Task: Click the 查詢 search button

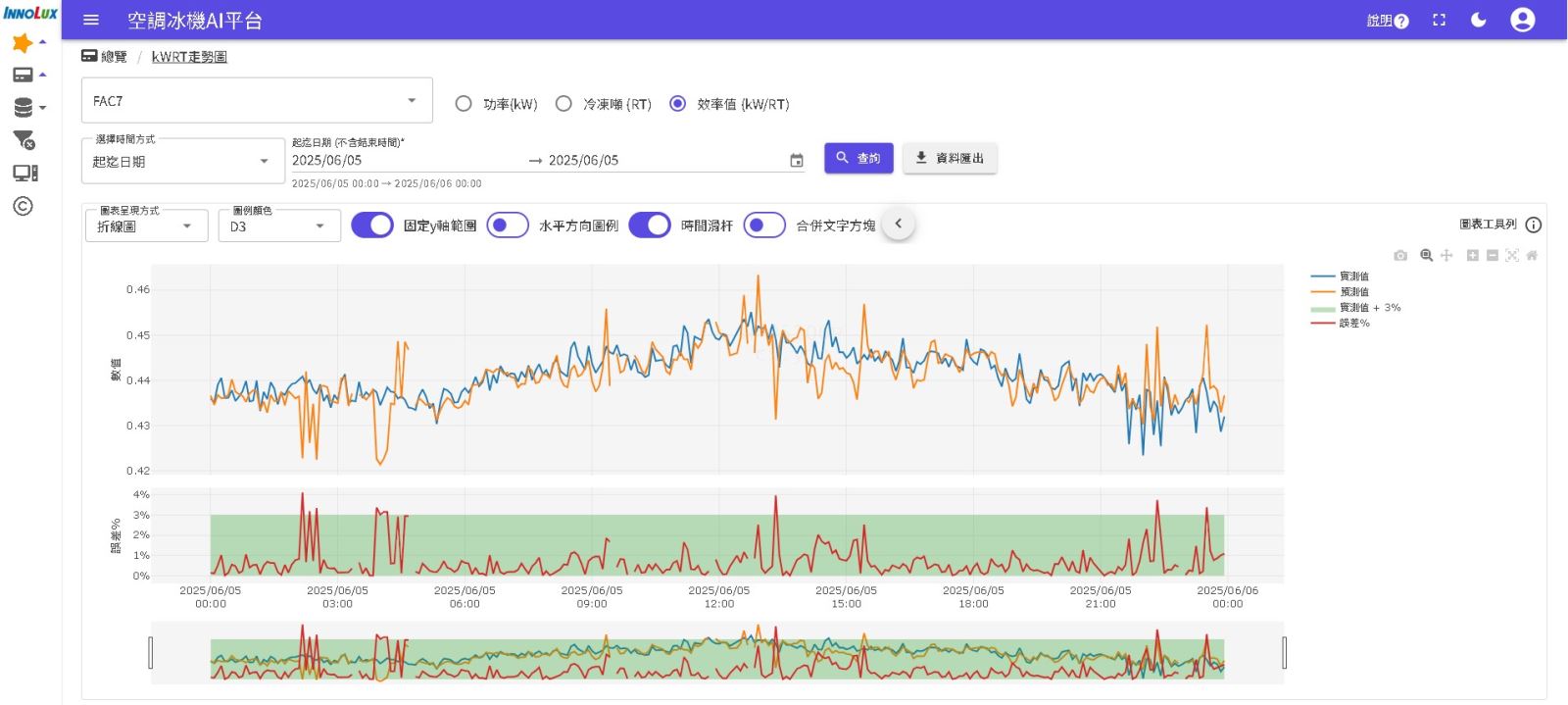Action: (x=858, y=158)
